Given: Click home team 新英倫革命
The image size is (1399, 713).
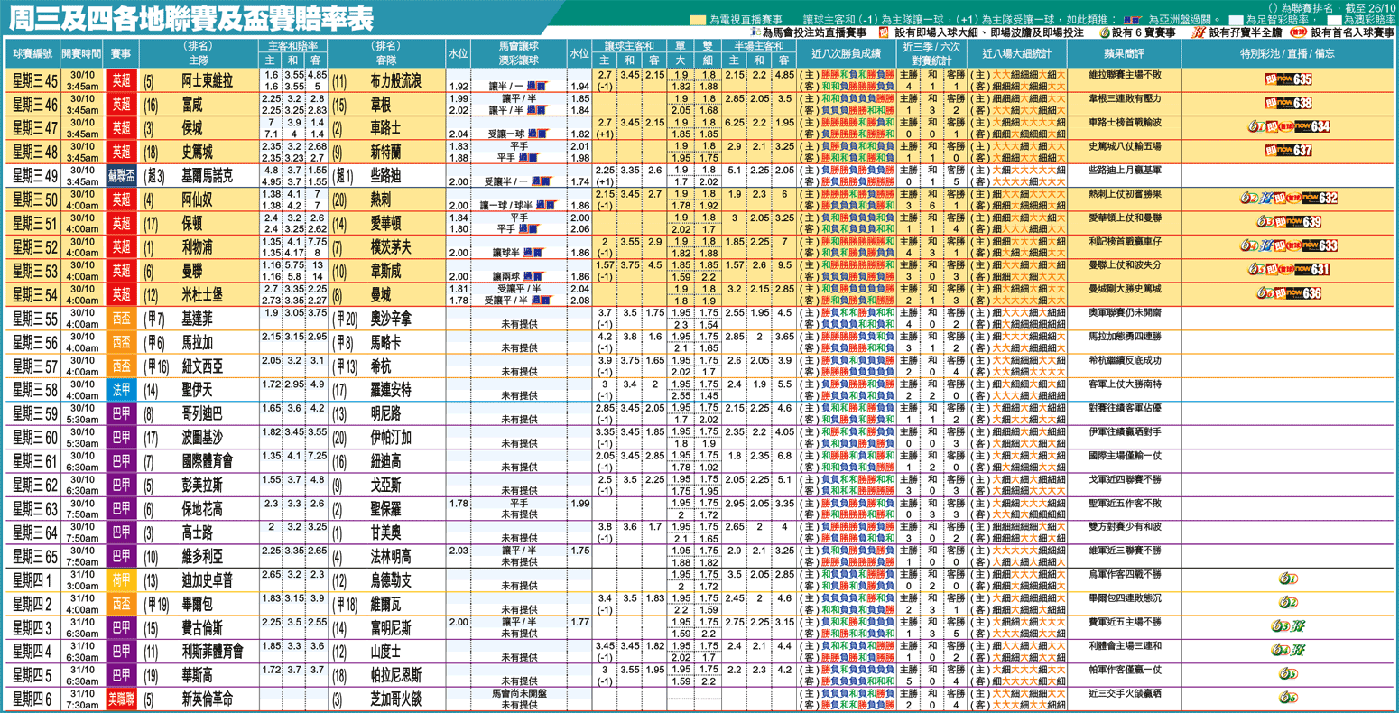Looking at the screenshot, I should tap(208, 699).
